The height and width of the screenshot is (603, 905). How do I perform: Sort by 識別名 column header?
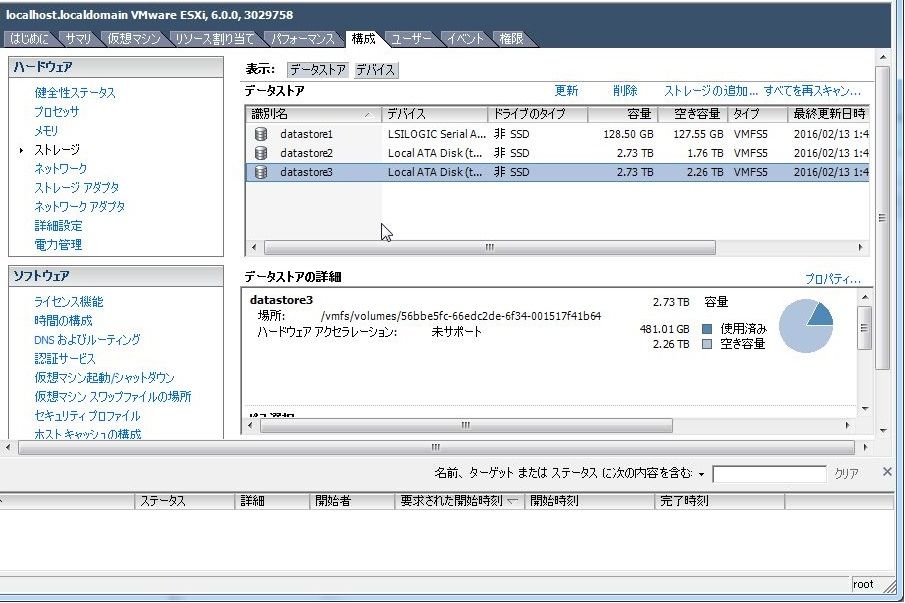tap(313, 114)
